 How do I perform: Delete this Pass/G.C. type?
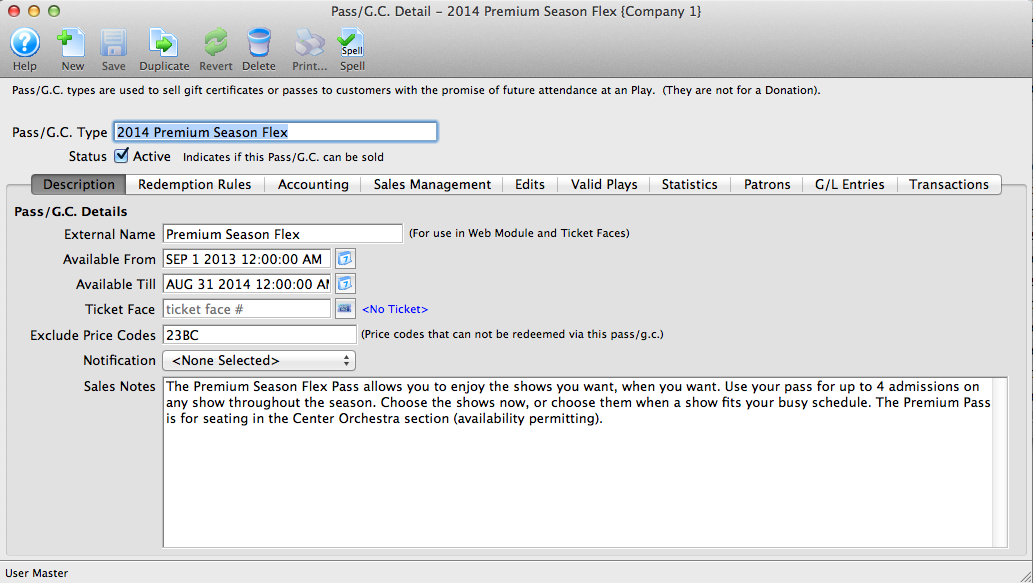259,44
